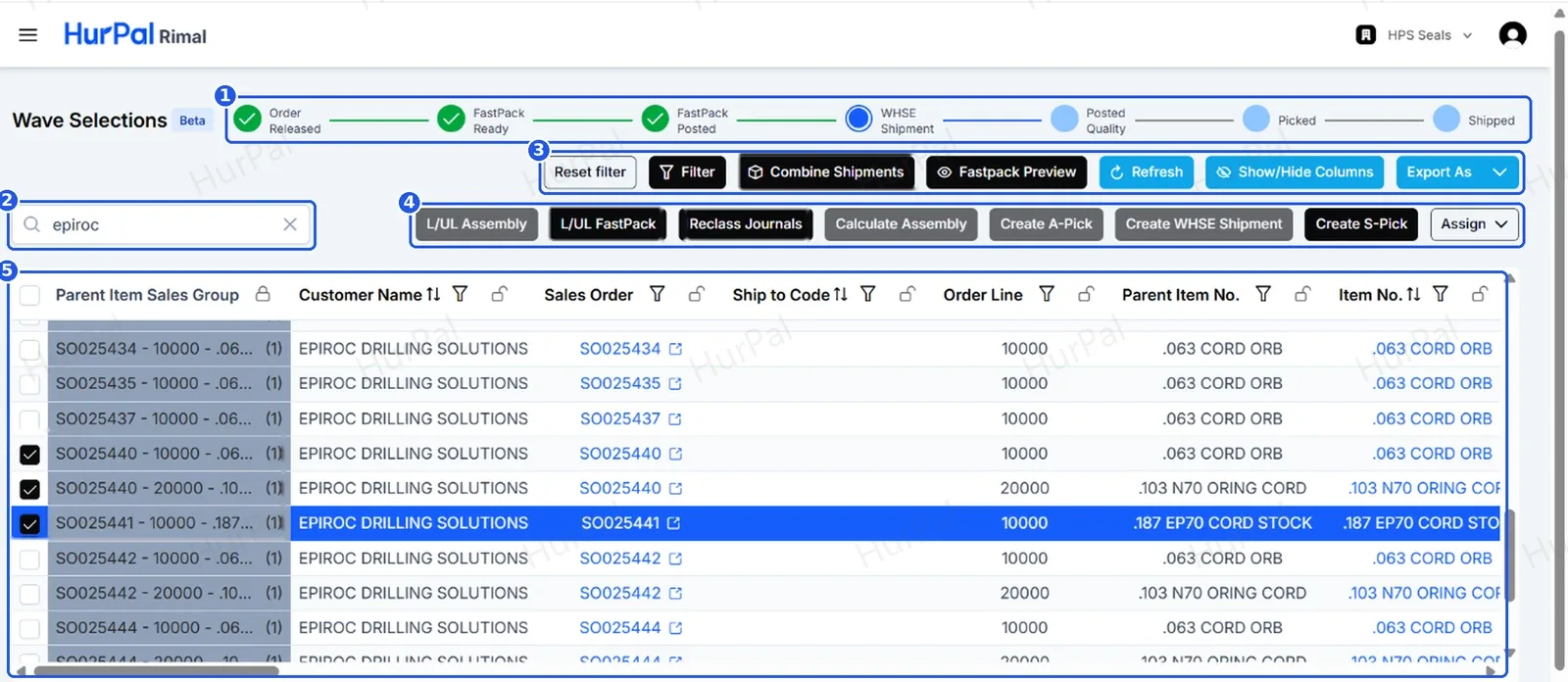Image resolution: width=1568 pixels, height=682 pixels.
Task: Click Reclass Journals button
Action: coord(746,224)
